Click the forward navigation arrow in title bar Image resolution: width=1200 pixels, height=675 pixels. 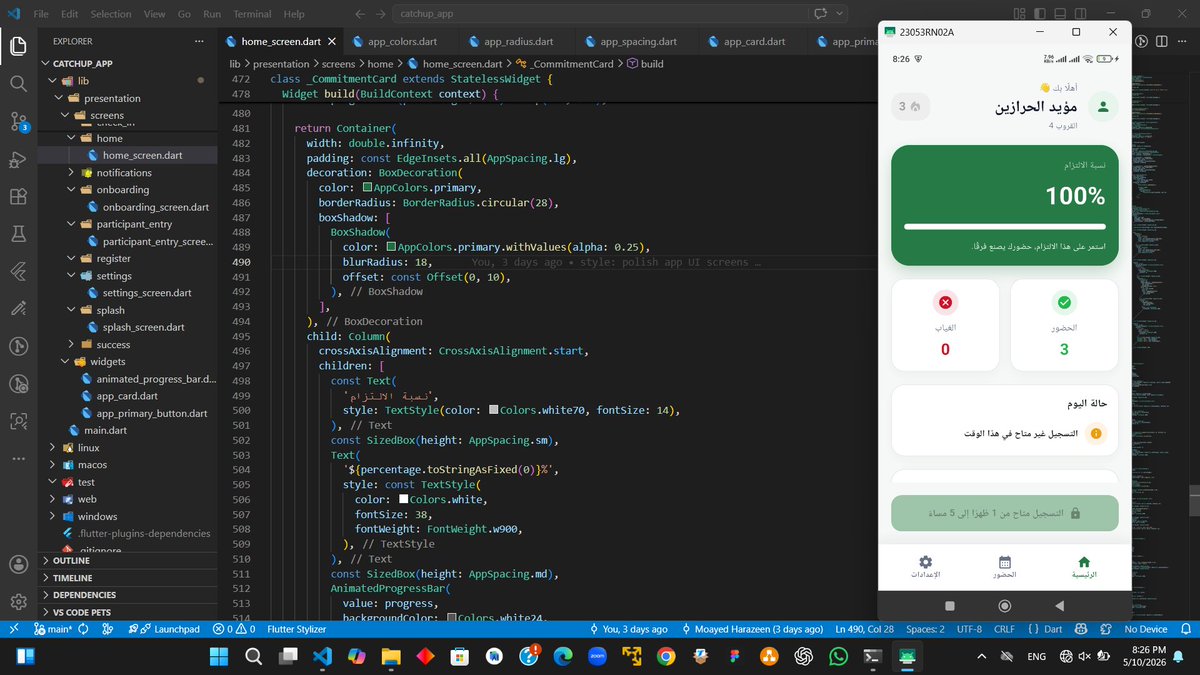pos(382,14)
